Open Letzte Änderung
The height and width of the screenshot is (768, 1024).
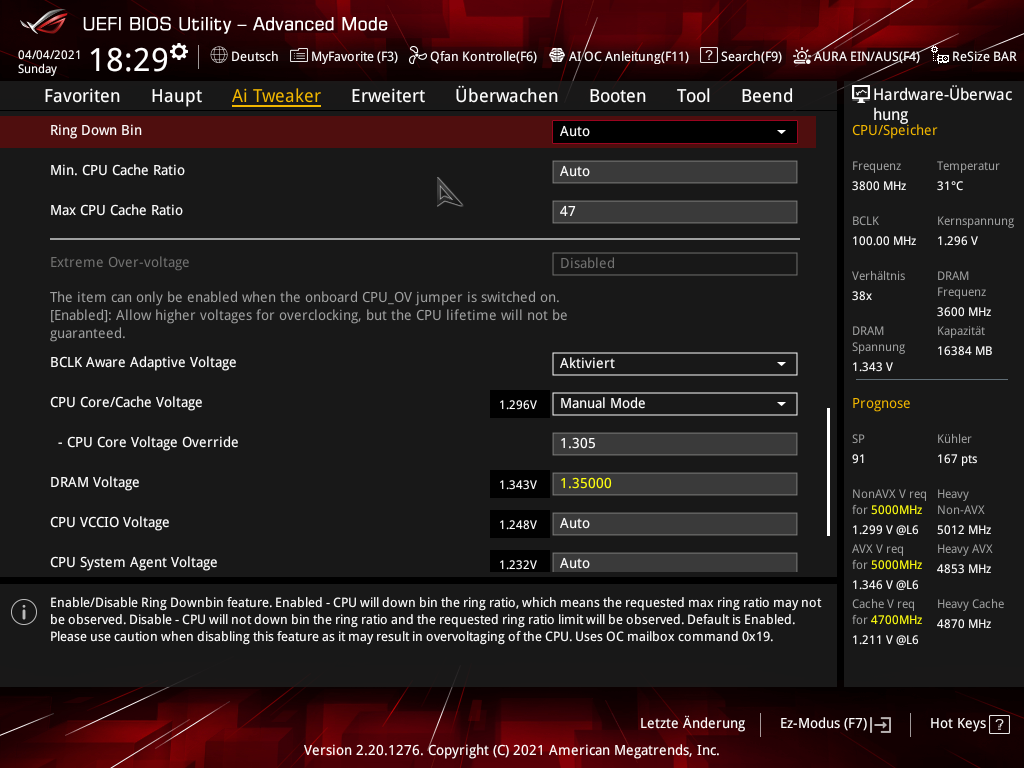692,724
